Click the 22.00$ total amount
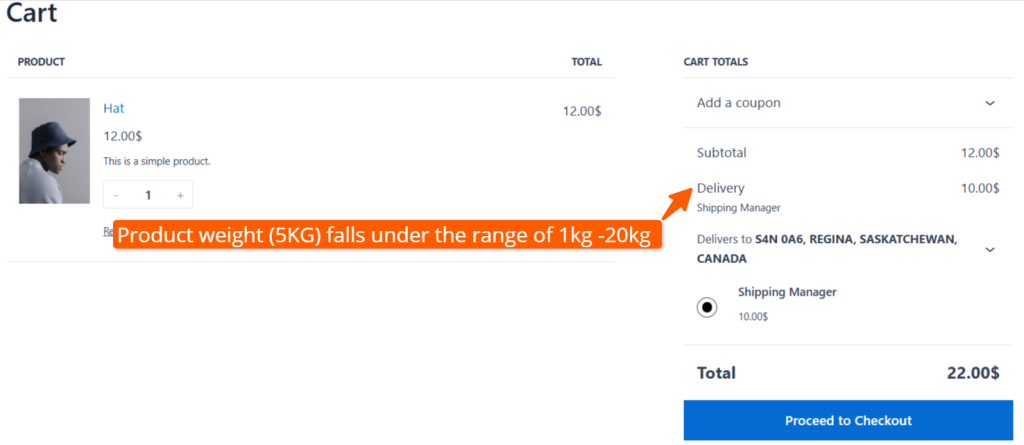The image size is (1024, 445). (x=972, y=373)
